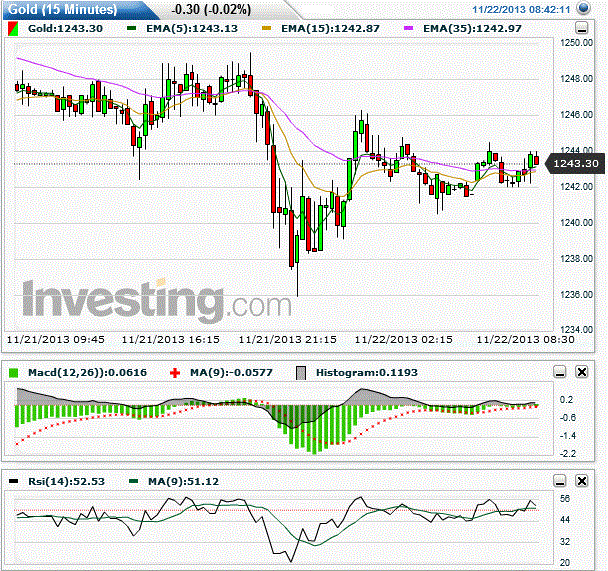Click the 1242.00 price axis label
Image resolution: width=608 pixels, height=571 pixels.
click(576, 186)
